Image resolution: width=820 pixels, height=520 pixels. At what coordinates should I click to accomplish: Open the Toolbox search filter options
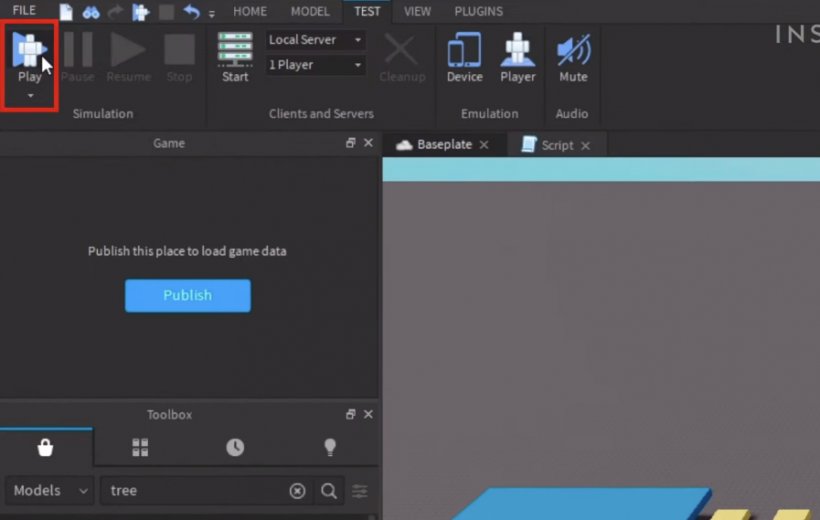coord(360,491)
